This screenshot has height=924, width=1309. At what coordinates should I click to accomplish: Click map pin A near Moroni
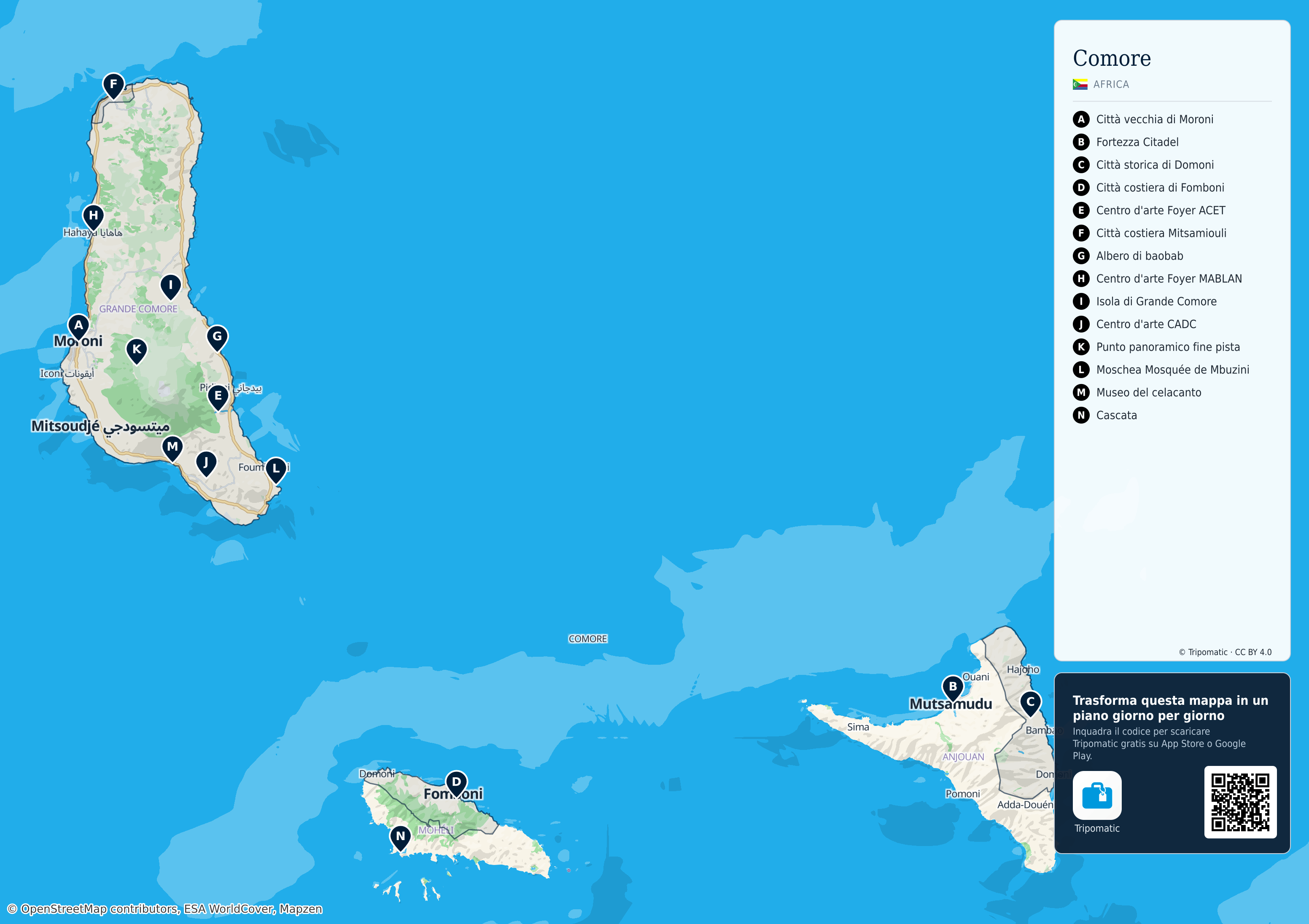[x=79, y=327]
